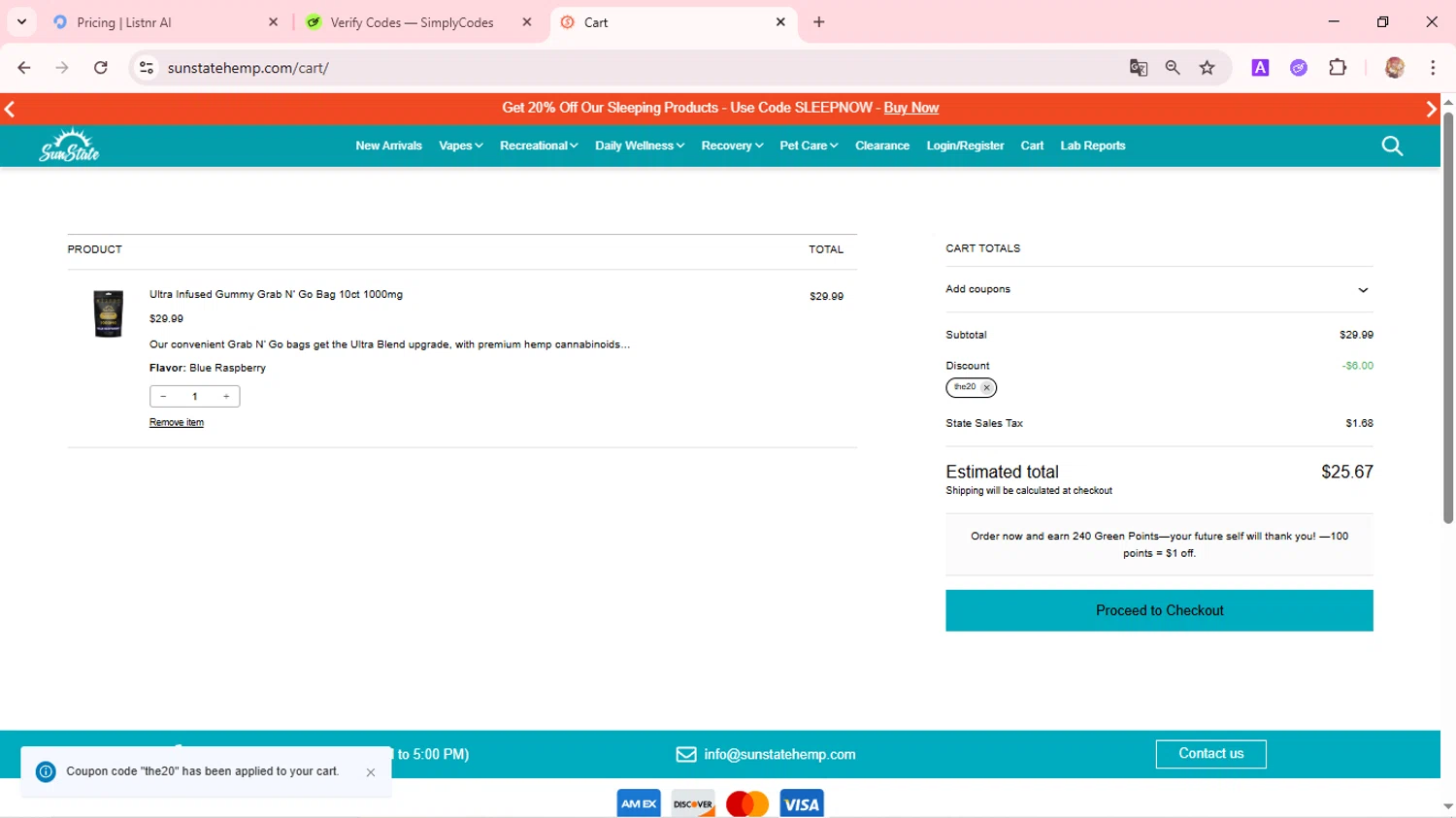The height and width of the screenshot is (818, 1456).
Task: Click info@sunstatehemp.com email link
Action: [779, 755]
